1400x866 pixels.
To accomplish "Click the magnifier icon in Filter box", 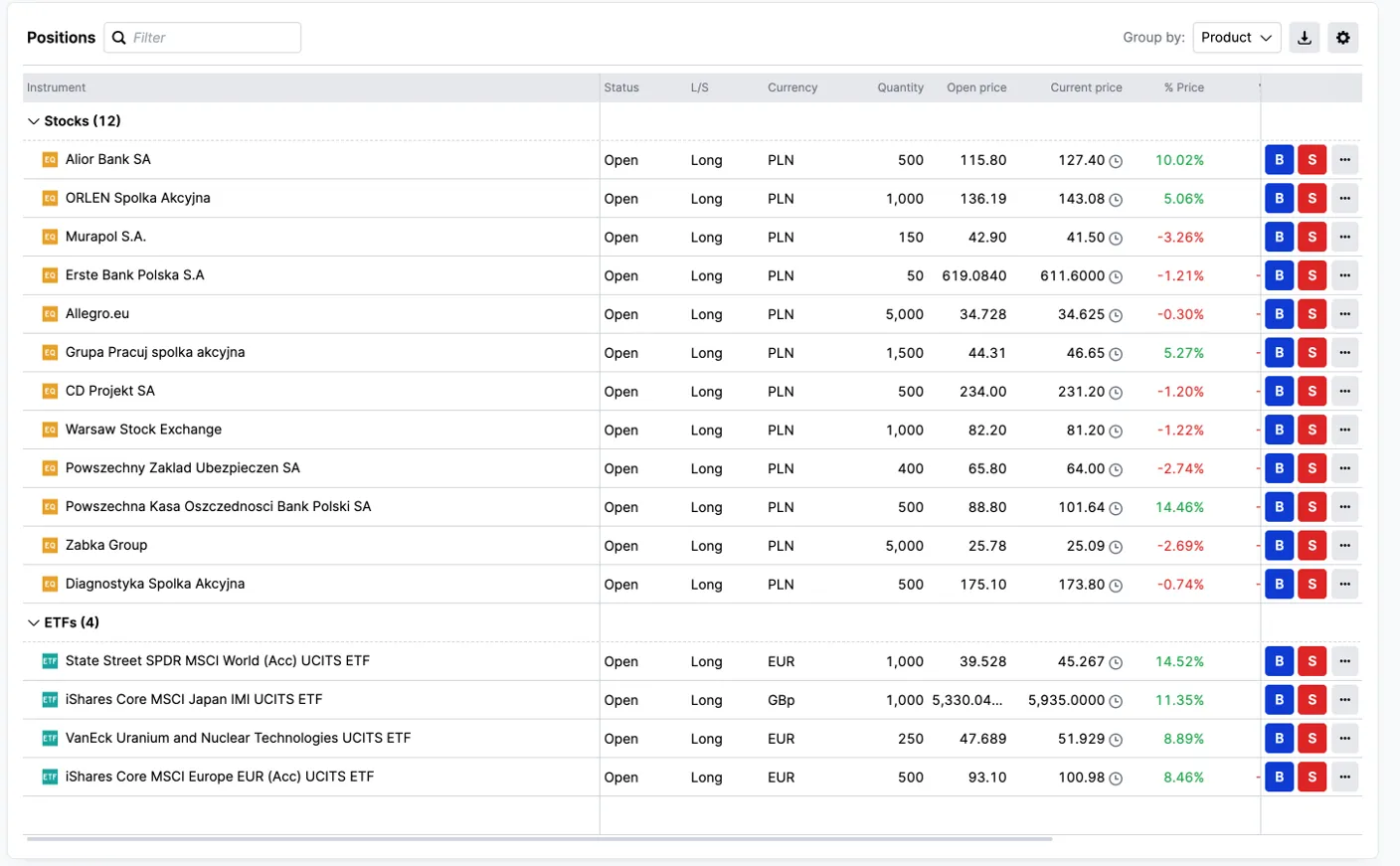I will (119, 38).
